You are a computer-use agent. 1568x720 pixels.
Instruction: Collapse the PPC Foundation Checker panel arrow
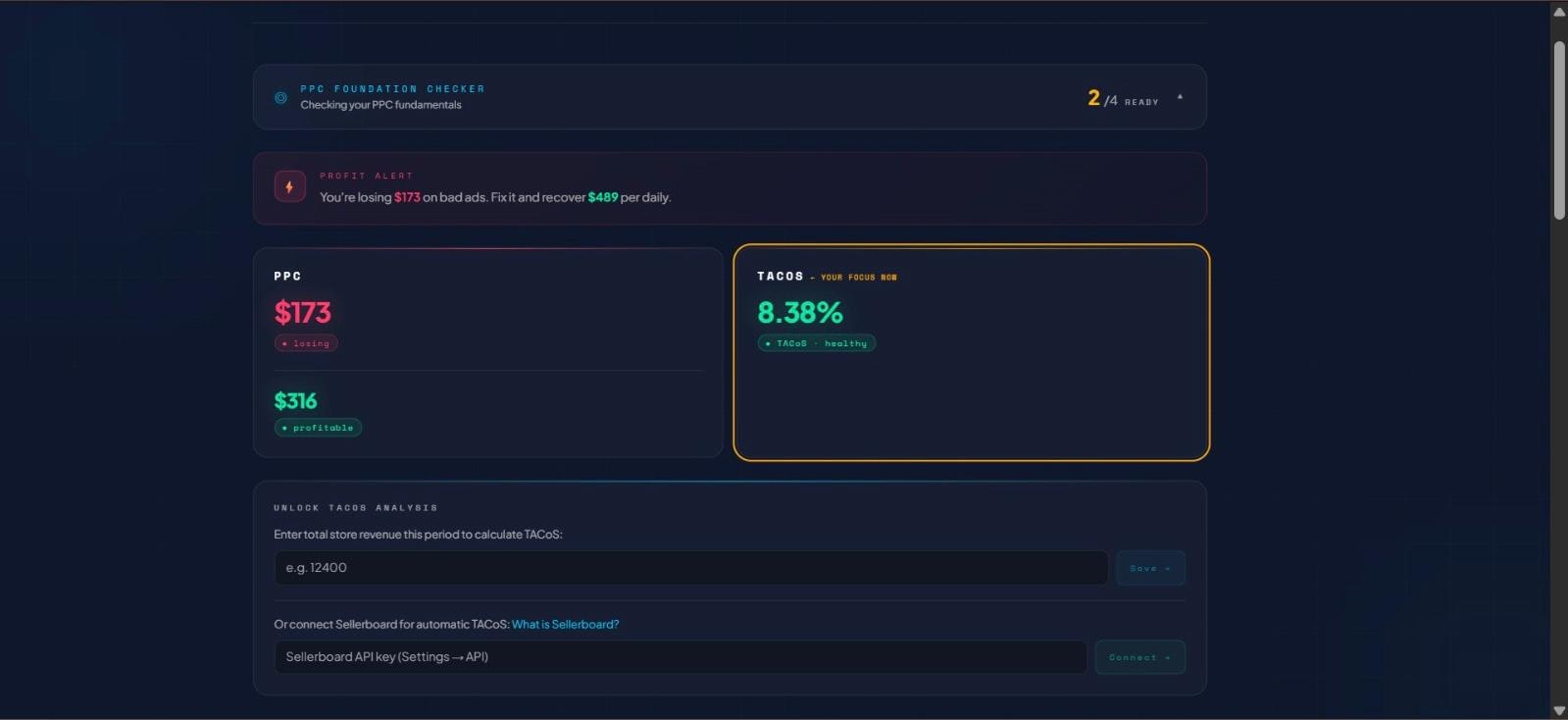1180,97
